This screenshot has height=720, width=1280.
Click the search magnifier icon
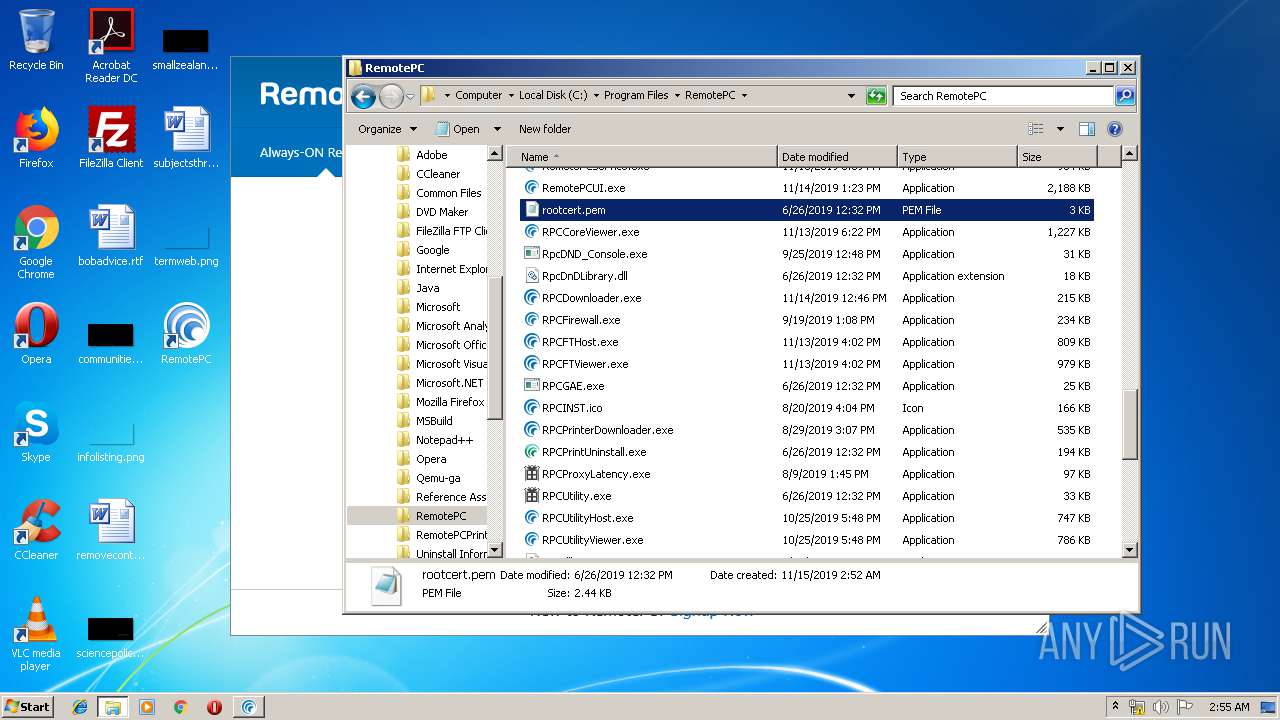coord(1125,96)
